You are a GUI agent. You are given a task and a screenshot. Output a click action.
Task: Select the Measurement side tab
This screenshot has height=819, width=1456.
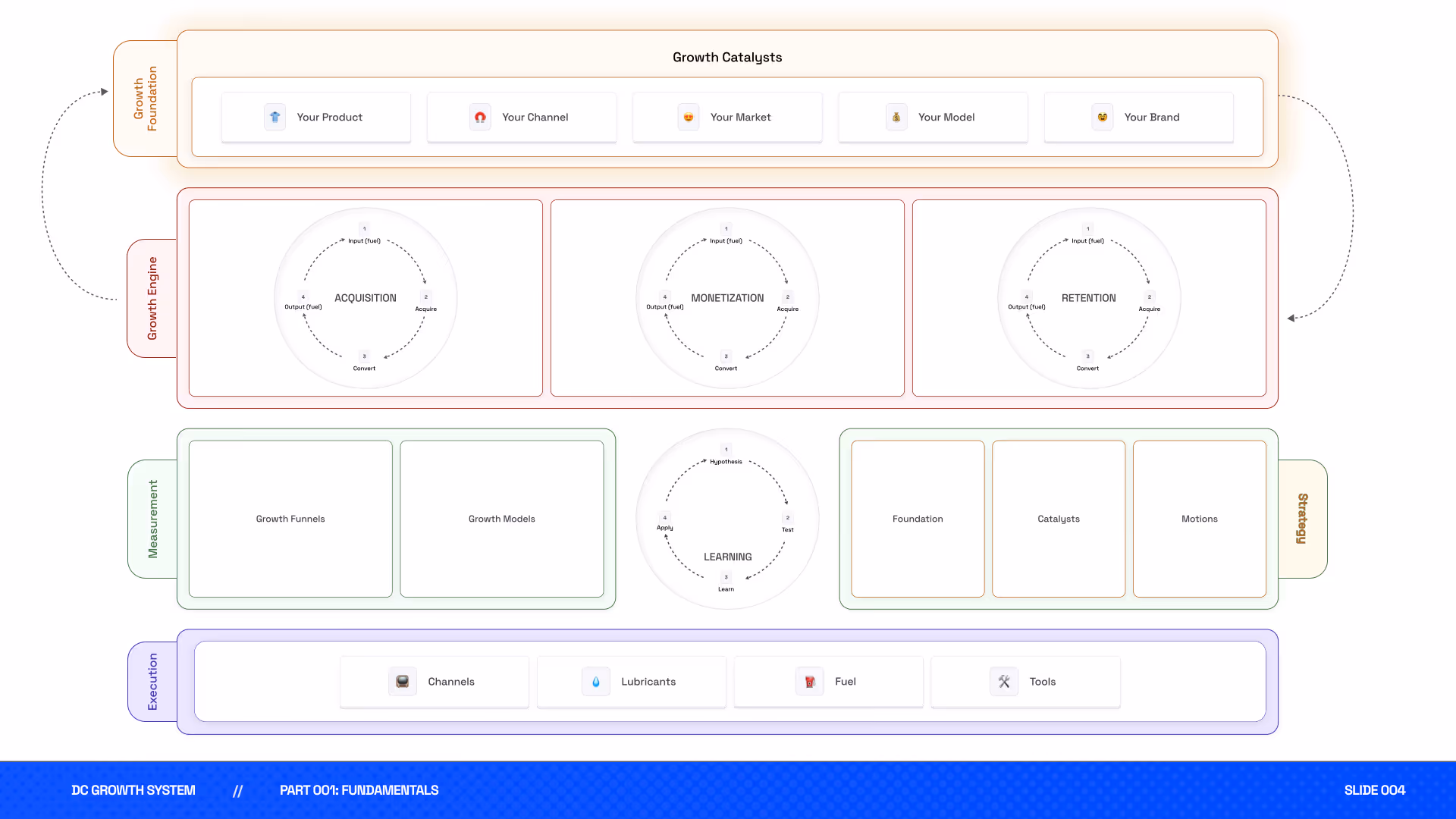coord(153,519)
